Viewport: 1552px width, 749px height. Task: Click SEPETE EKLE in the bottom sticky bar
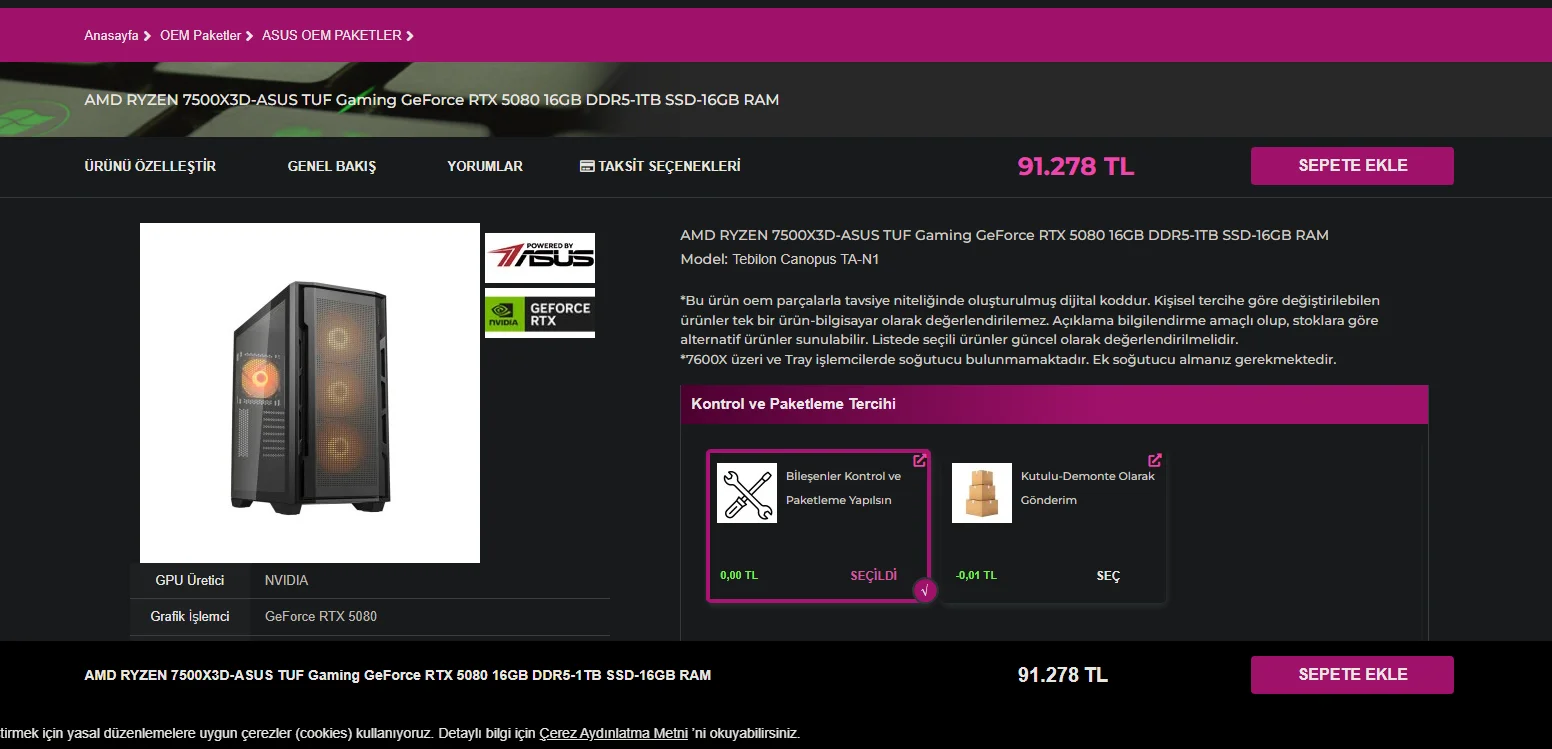[1352, 675]
